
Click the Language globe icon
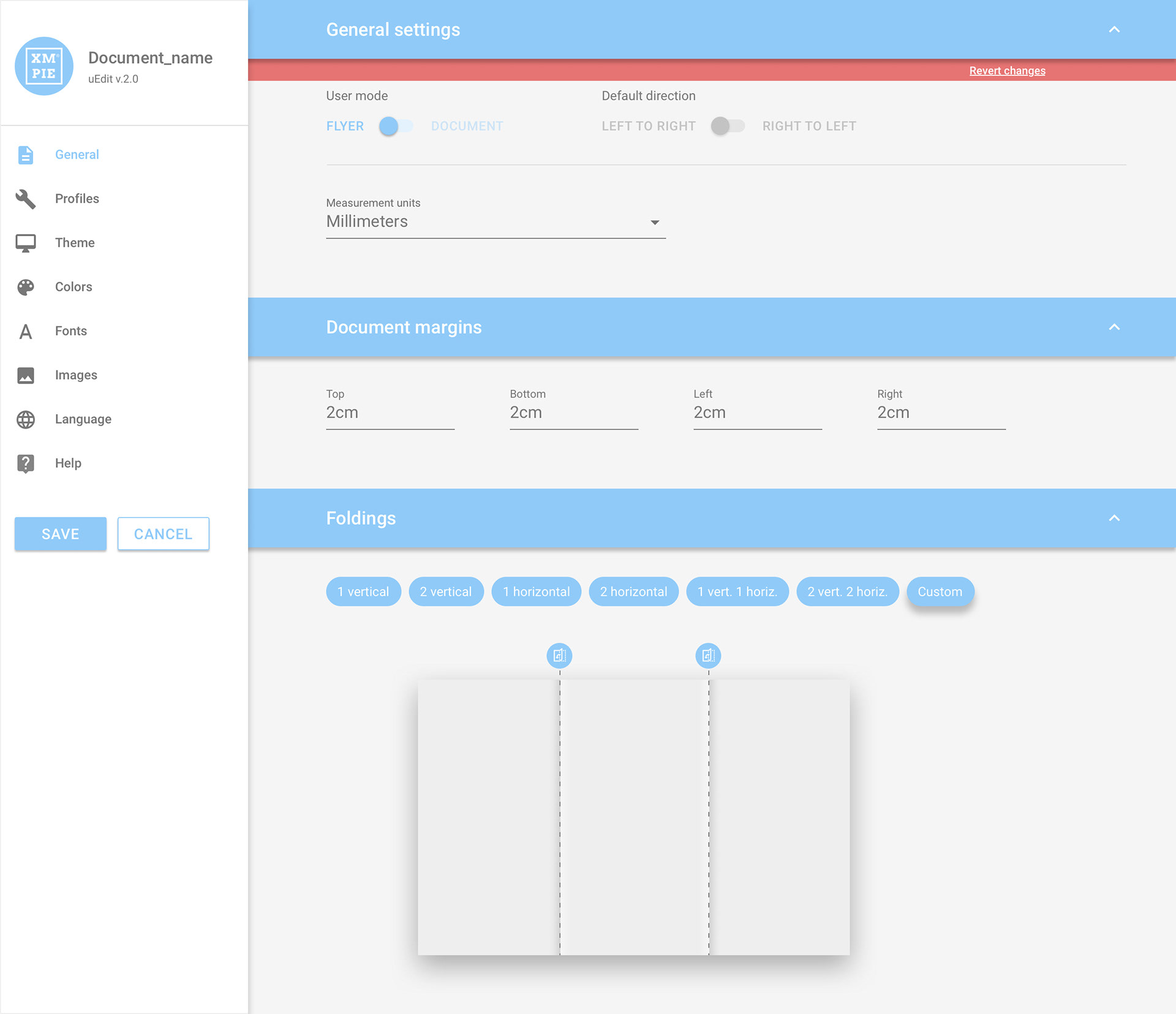[x=26, y=419]
